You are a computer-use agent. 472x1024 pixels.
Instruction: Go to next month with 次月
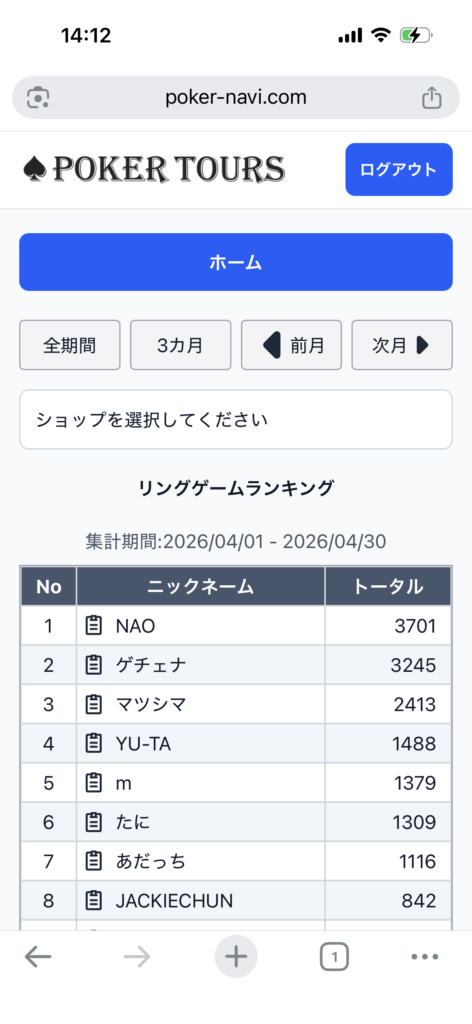pyautogui.click(x=402, y=345)
